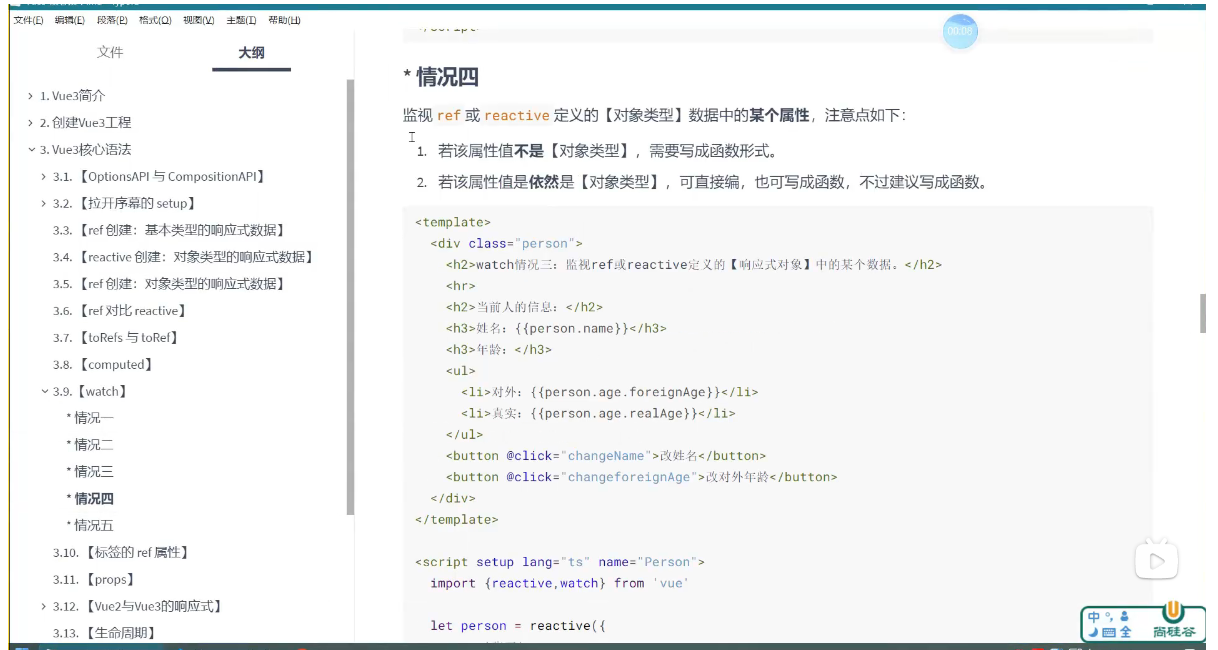
Task: Click the 2. 创建Vue3工程 outline label
Action: (x=86, y=123)
